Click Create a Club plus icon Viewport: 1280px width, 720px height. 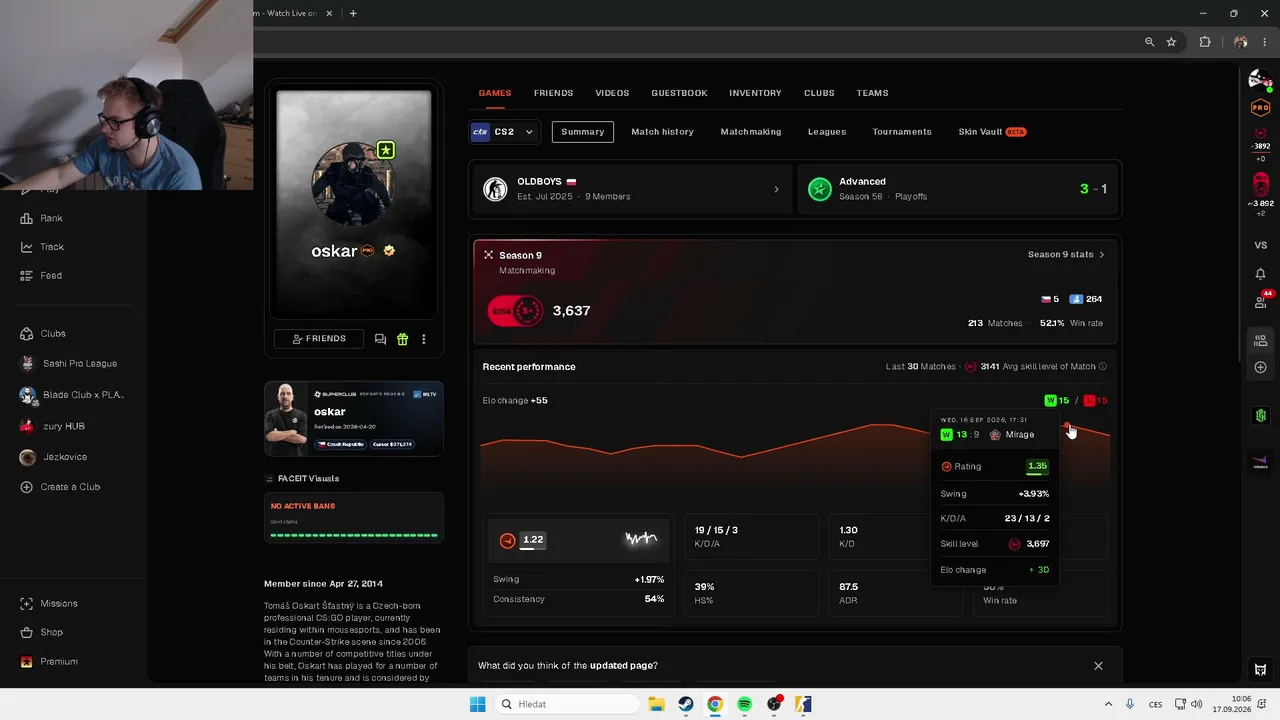click(27, 487)
